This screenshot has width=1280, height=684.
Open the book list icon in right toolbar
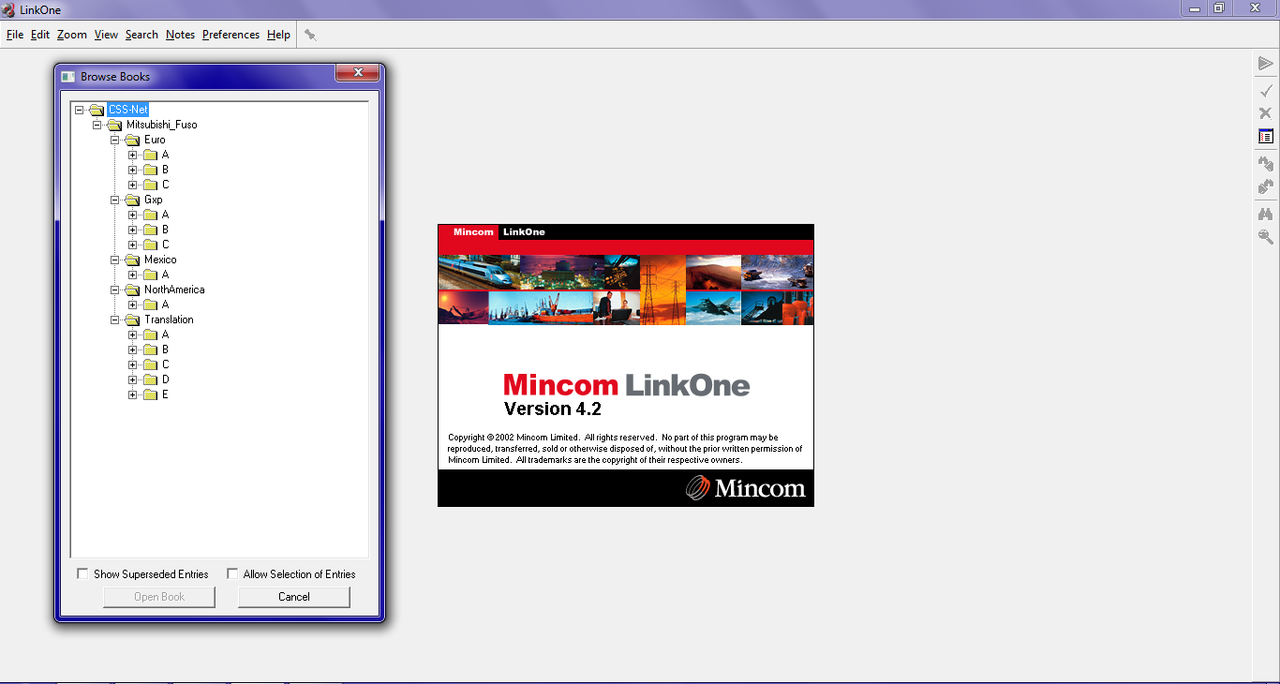1265,136
